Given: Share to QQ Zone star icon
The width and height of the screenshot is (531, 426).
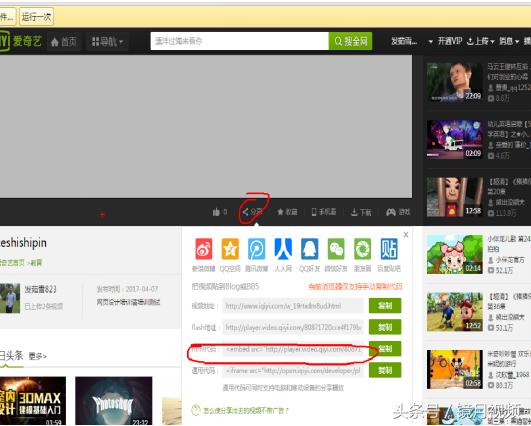Looking at the screenshot, I should pos(230,249).
